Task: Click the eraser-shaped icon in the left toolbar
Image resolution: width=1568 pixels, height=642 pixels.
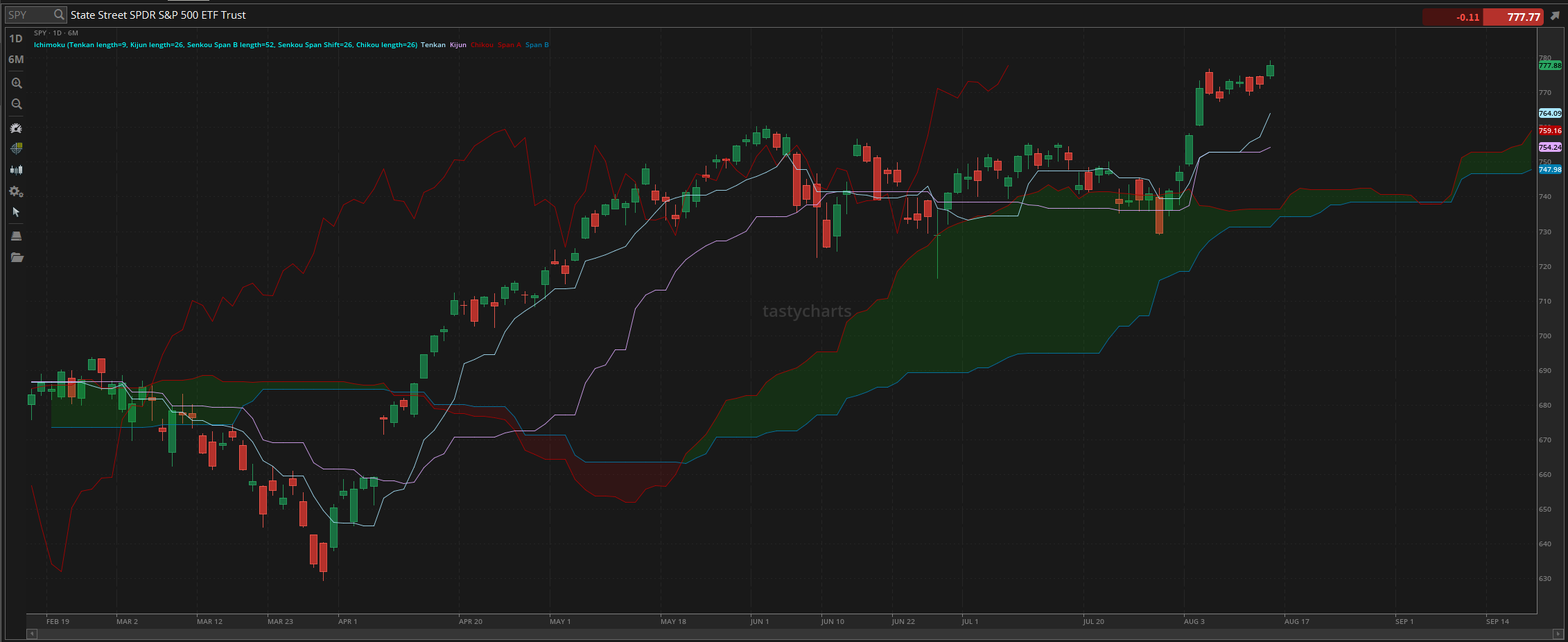Action: [x=17, y=236]
